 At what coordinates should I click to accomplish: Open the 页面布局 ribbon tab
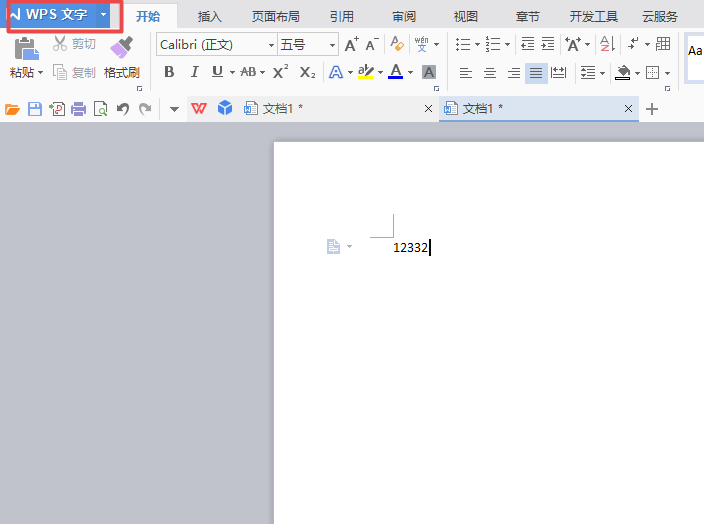[x=275, y=16]
